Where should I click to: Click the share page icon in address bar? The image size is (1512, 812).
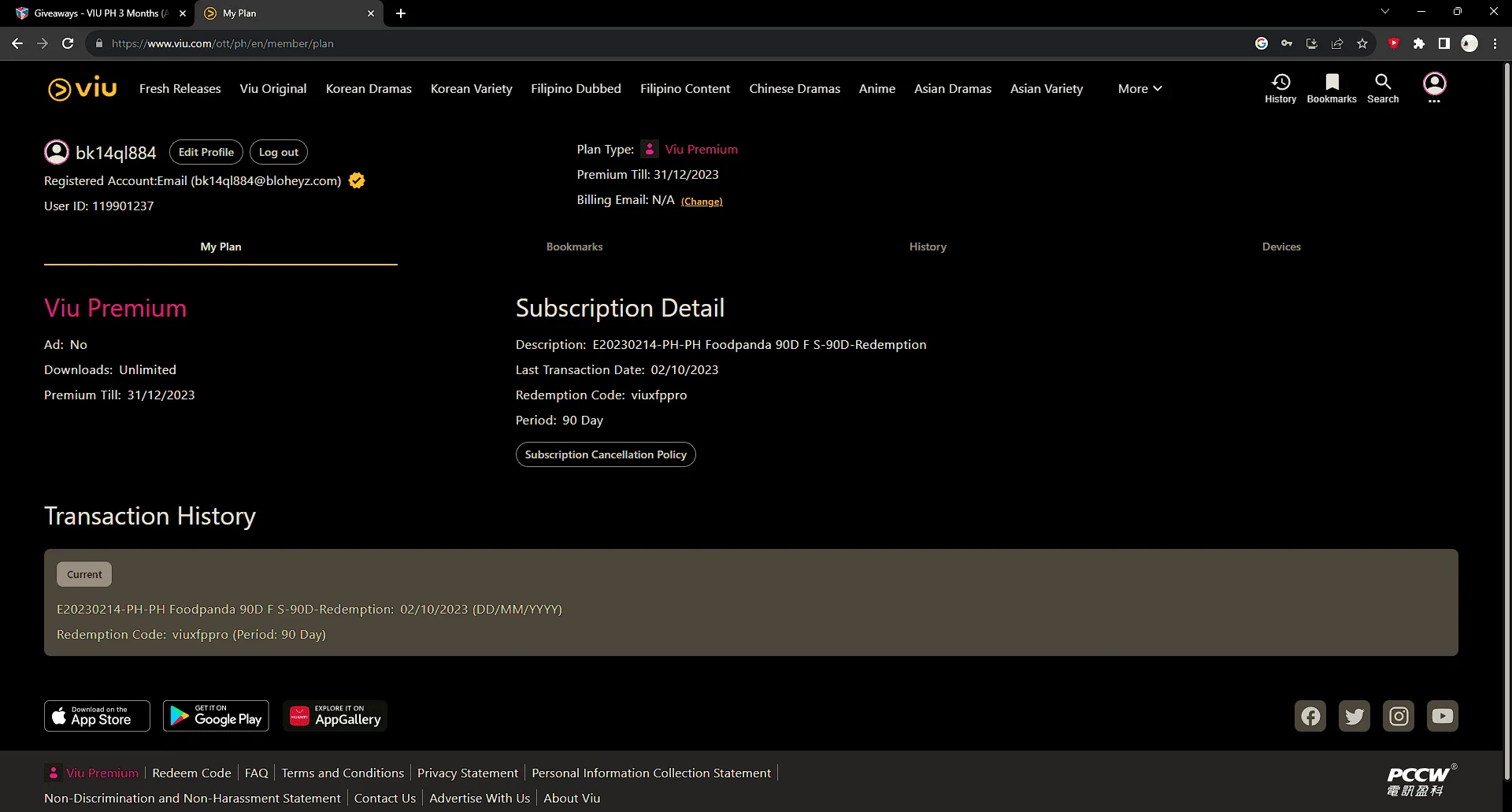click(1337, 43)
